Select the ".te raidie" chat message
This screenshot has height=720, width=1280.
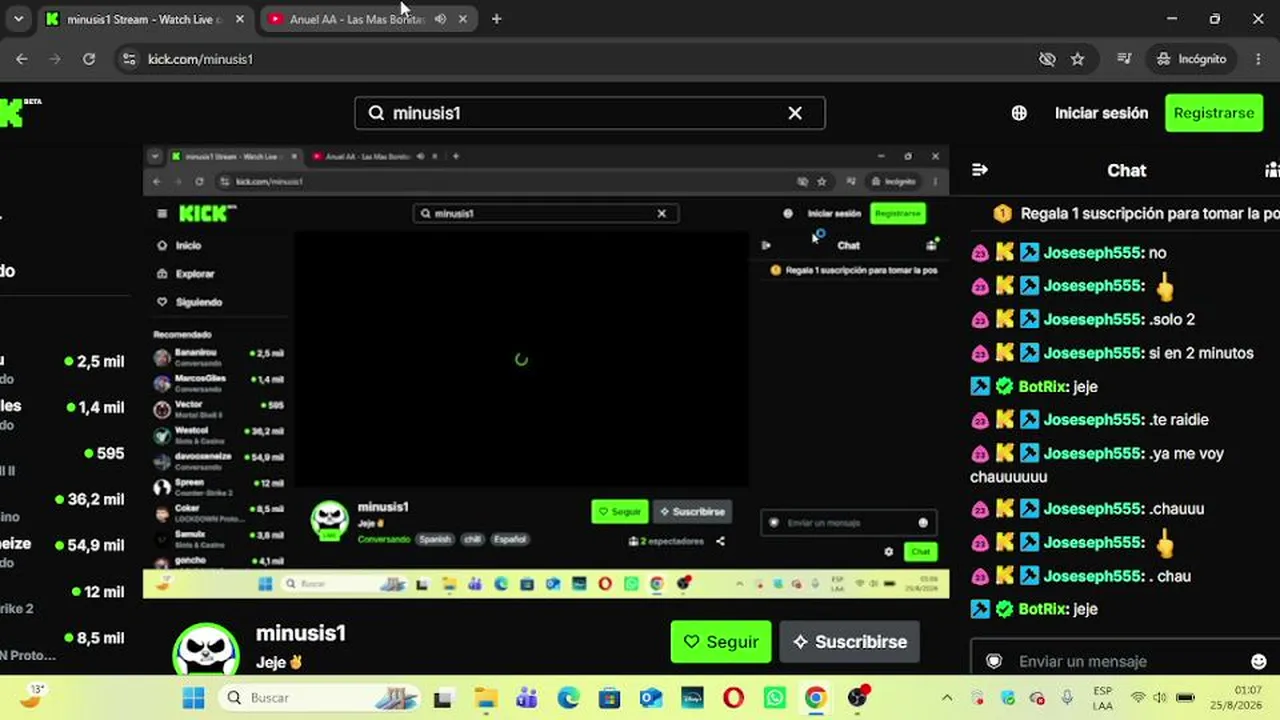pos(1177,420)
